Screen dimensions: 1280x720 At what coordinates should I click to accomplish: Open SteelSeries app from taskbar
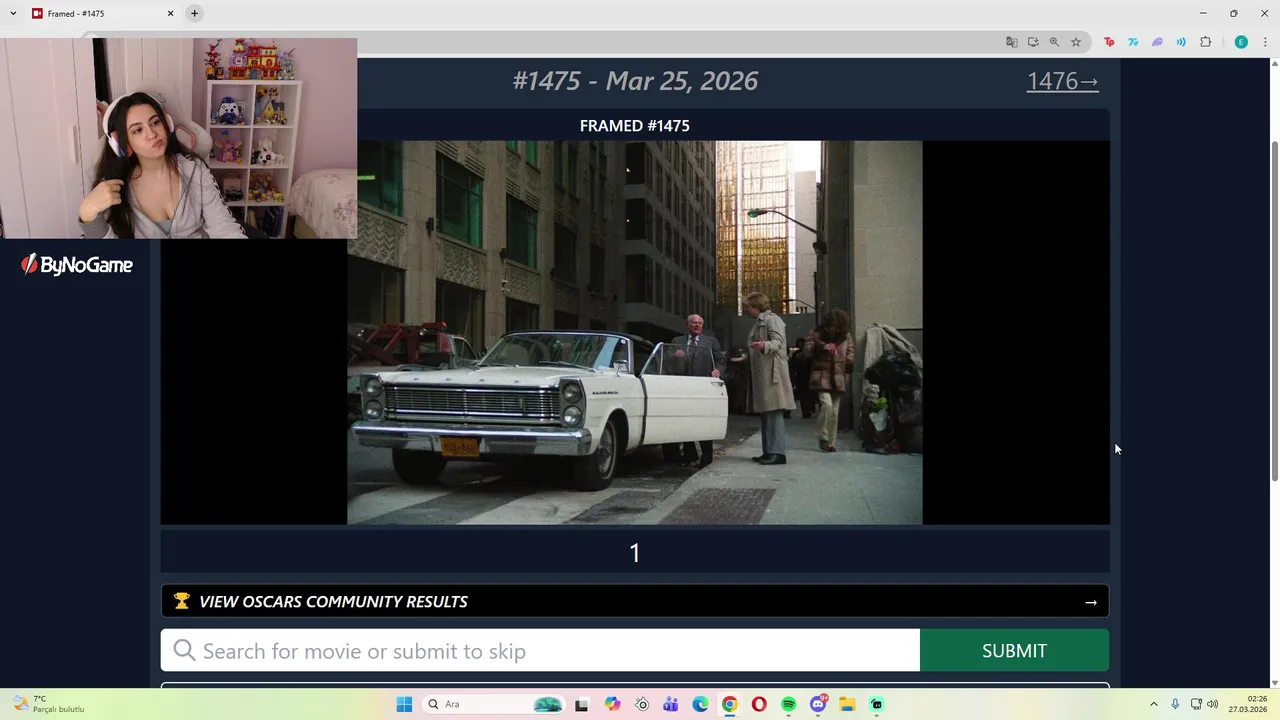click(642, 704)
